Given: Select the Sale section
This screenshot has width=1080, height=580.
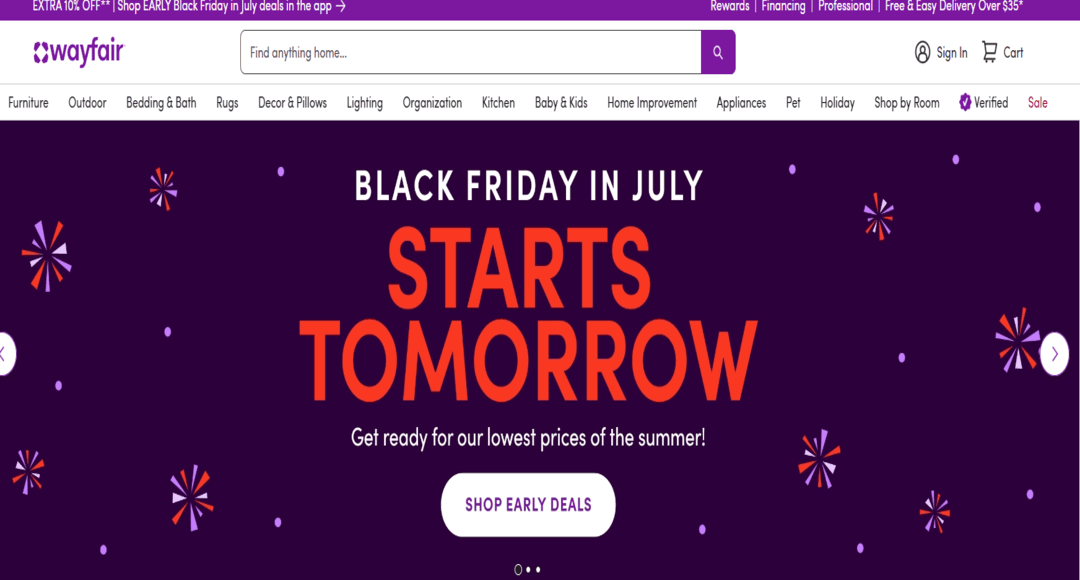Looking at the screenshot, I should tap(1038, 102).
